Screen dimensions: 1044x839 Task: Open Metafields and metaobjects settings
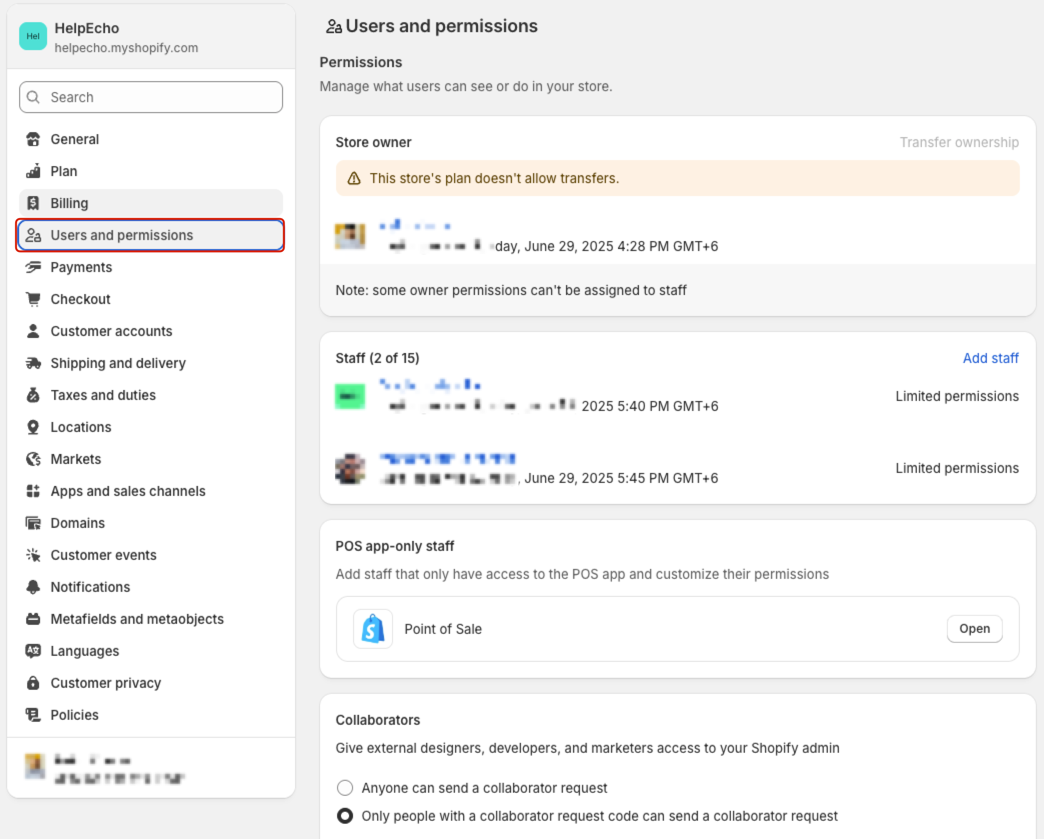(x=137, y=619)
